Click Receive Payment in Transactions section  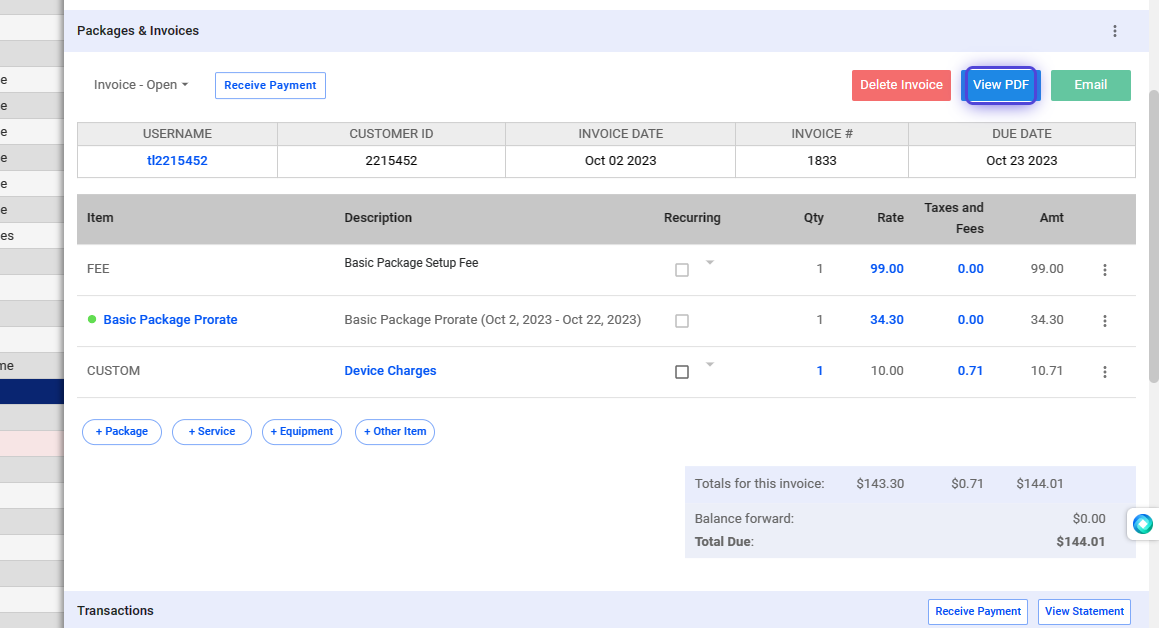[x=978, y=612]
